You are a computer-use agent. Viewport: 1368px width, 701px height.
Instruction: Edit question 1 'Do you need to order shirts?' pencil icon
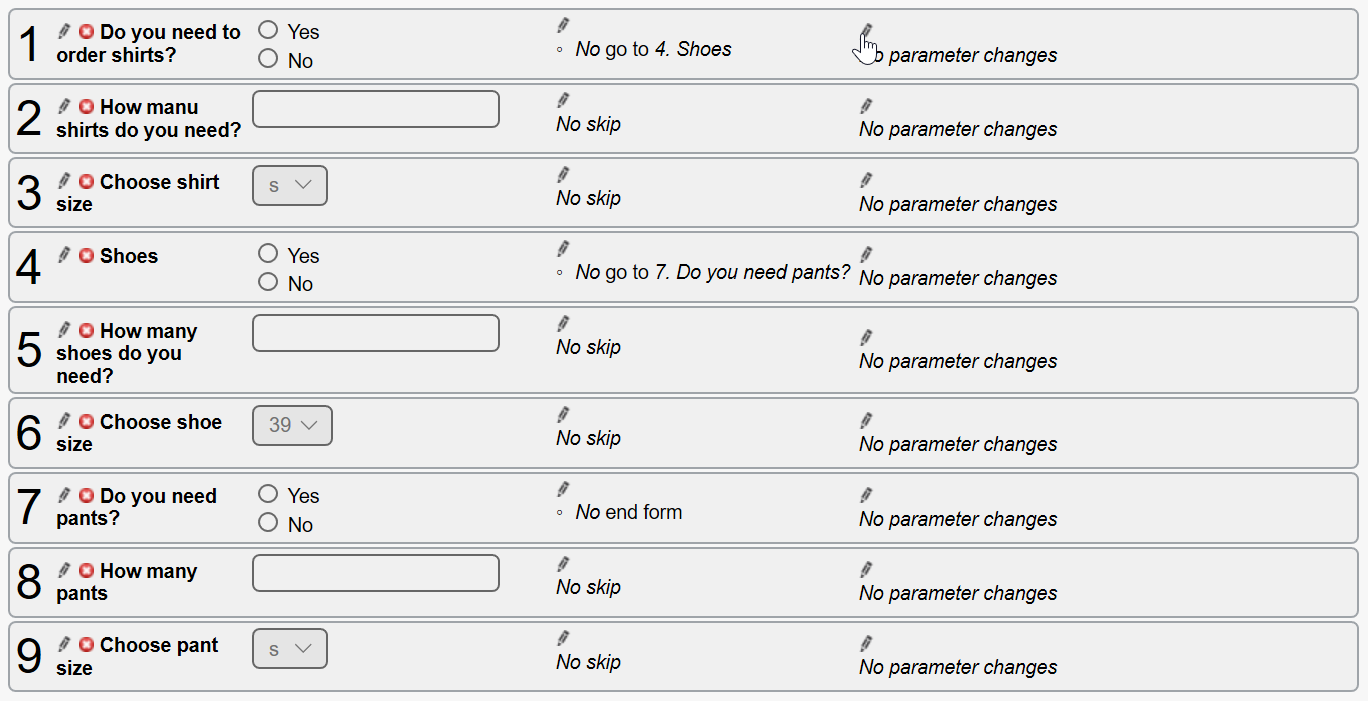pyautogui.click(x=64, y=31)
